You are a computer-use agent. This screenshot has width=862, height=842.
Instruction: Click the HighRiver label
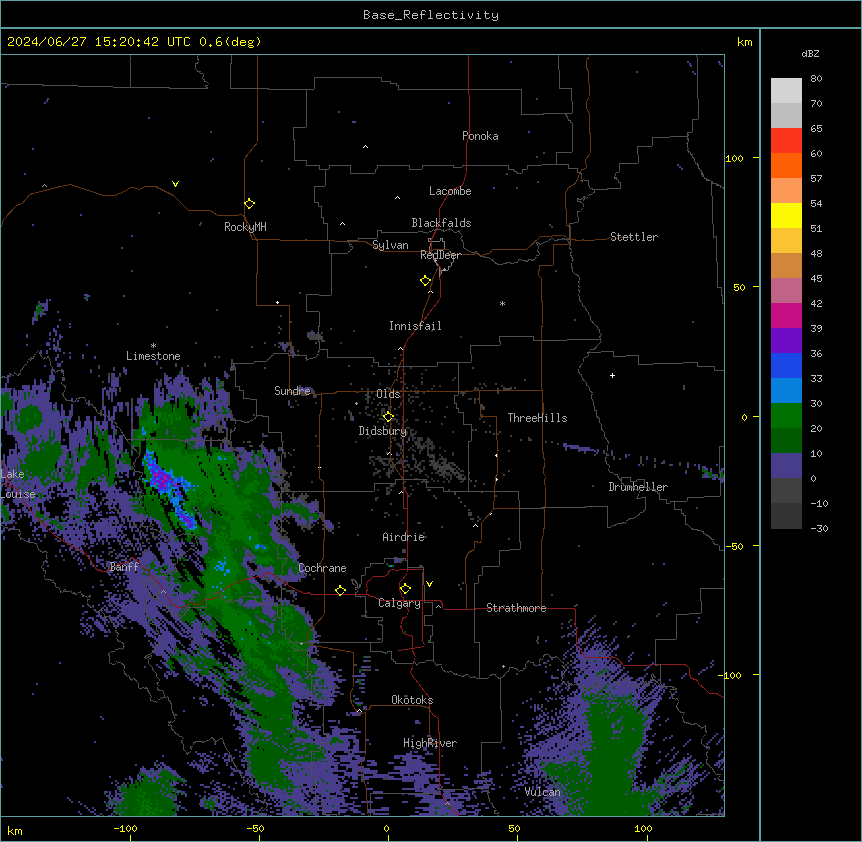pos(430,743)
